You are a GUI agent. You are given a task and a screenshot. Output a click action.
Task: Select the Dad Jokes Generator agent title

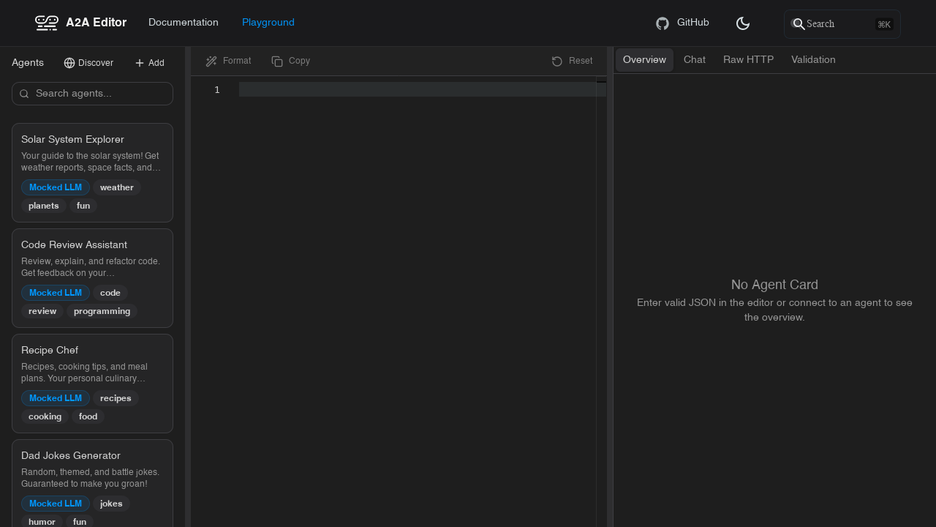point(70,455)
